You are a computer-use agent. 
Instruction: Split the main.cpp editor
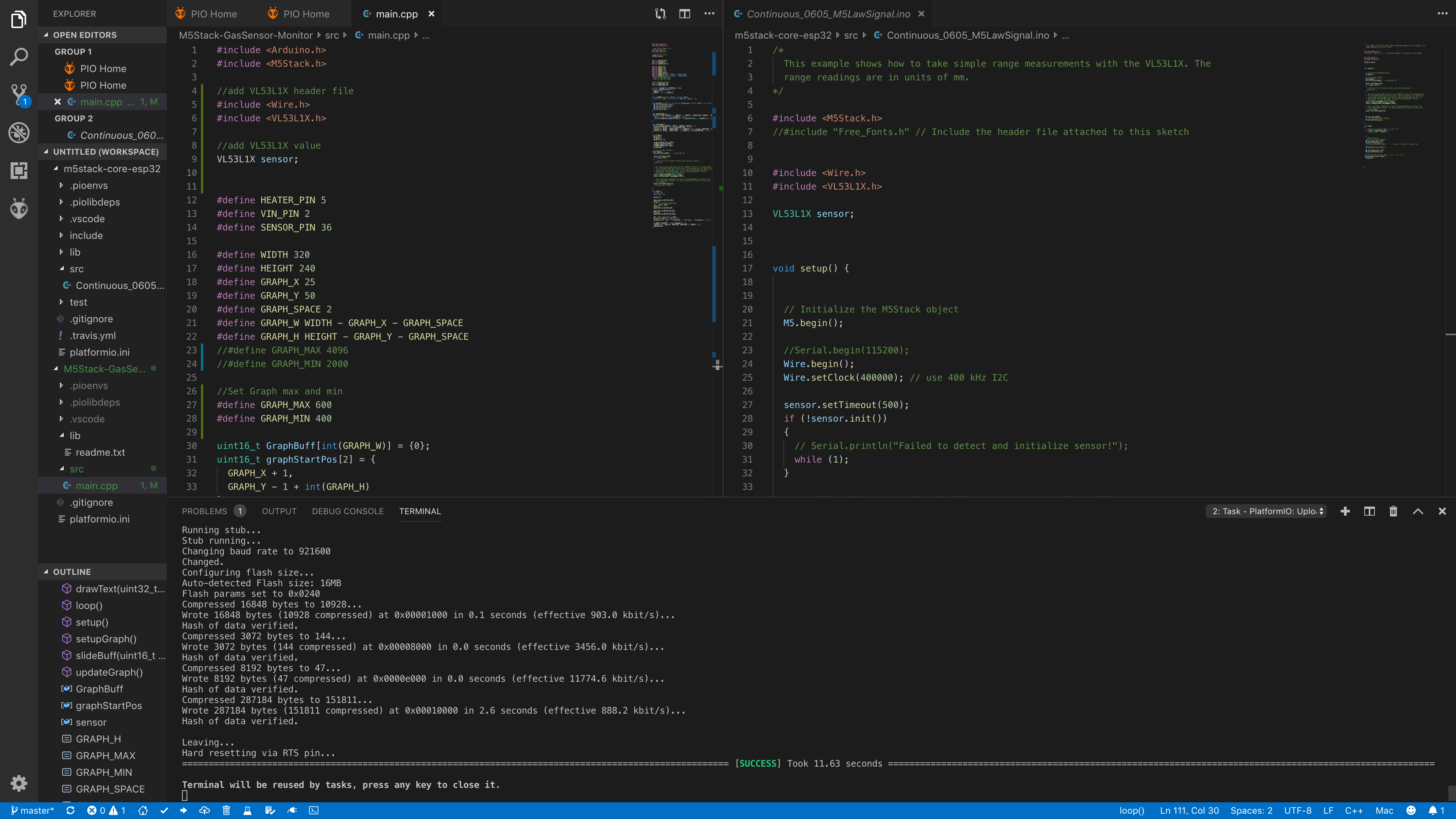coord(684,14)
